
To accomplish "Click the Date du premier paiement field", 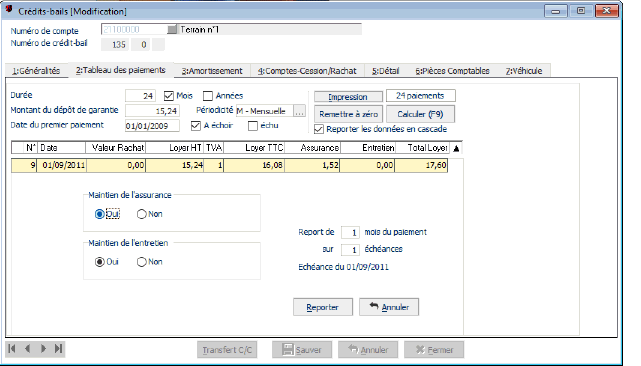I will click(152, 126).
